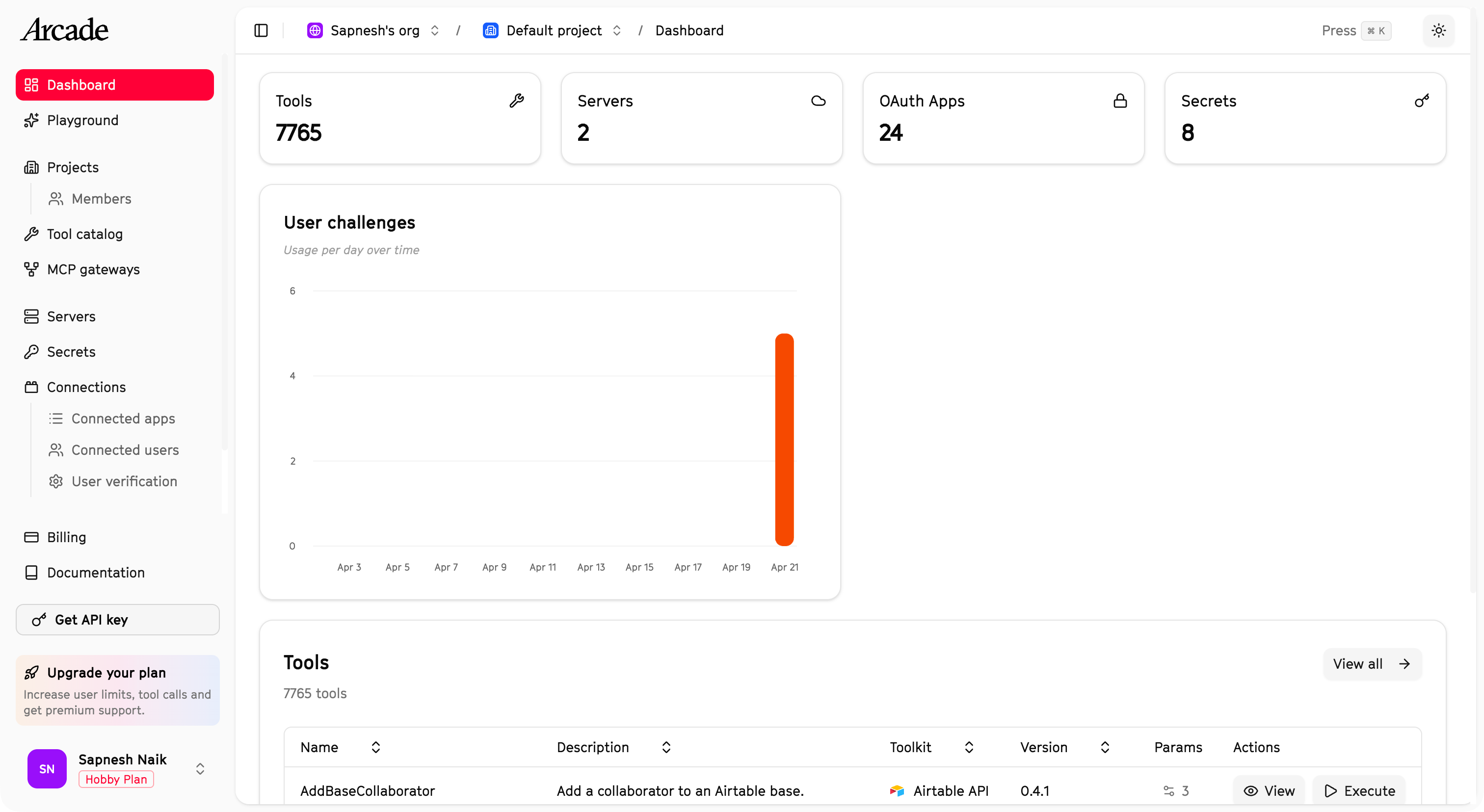View the AddBaseCollaborator tool details
The width and height of the screenshot is (1484, 812).
(x=1269, y=791)
